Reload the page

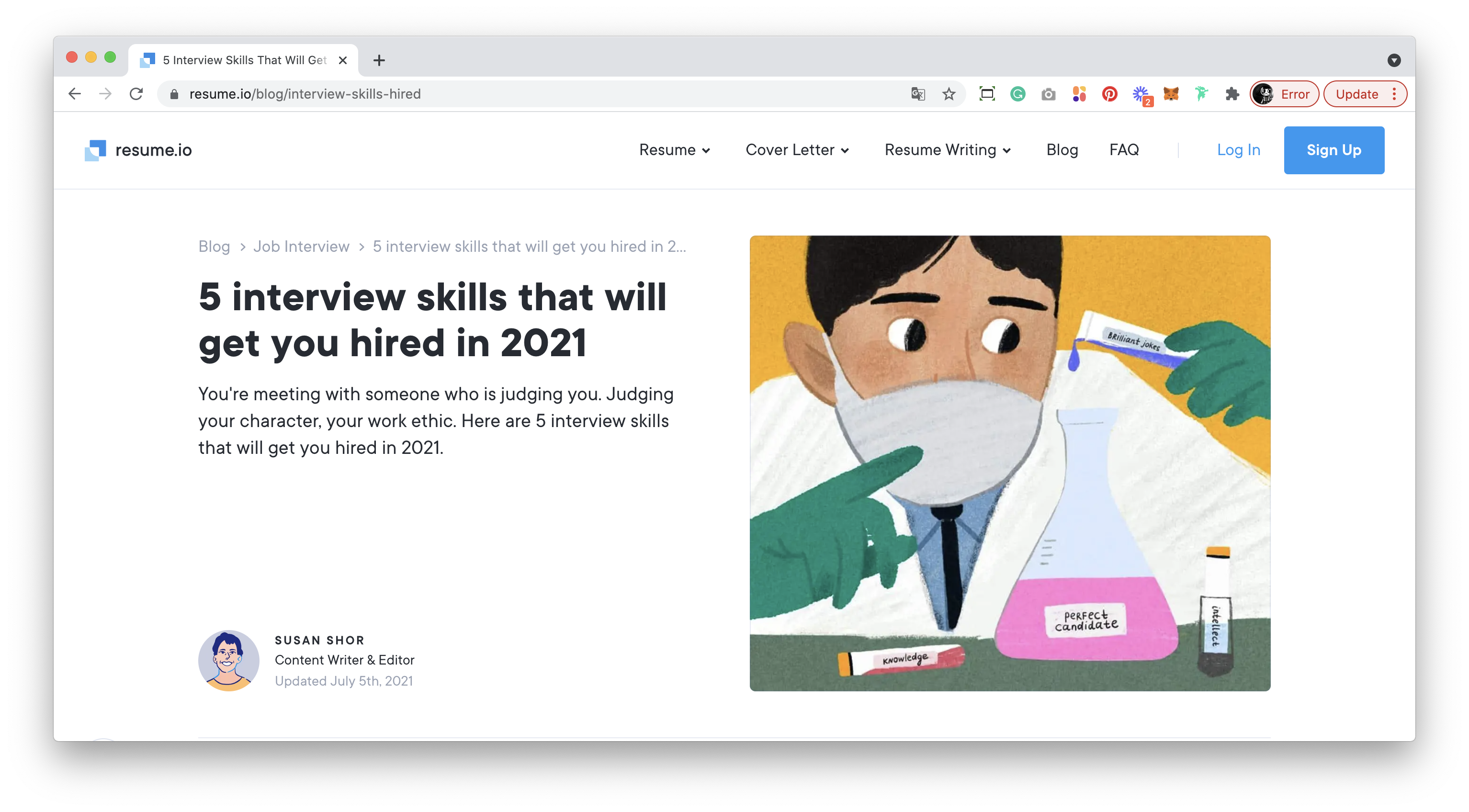pyautogui.click(x=136, y=94)
